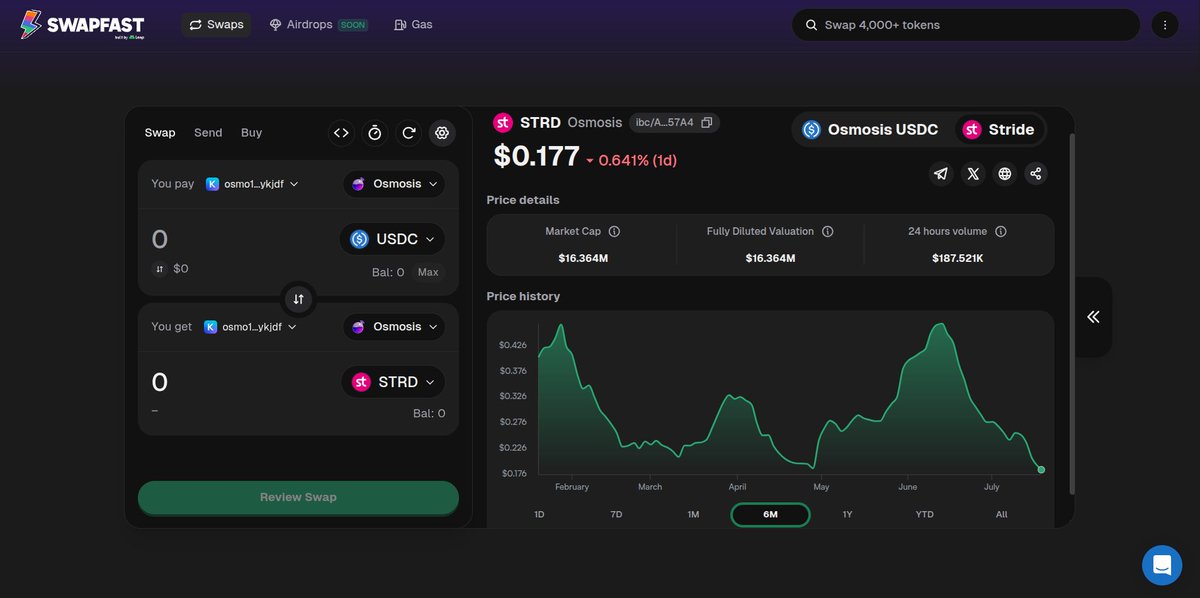Open swap settings gear
This screenshot has height=598, width=1200.
pyautogui.click(x=442, y=133)
